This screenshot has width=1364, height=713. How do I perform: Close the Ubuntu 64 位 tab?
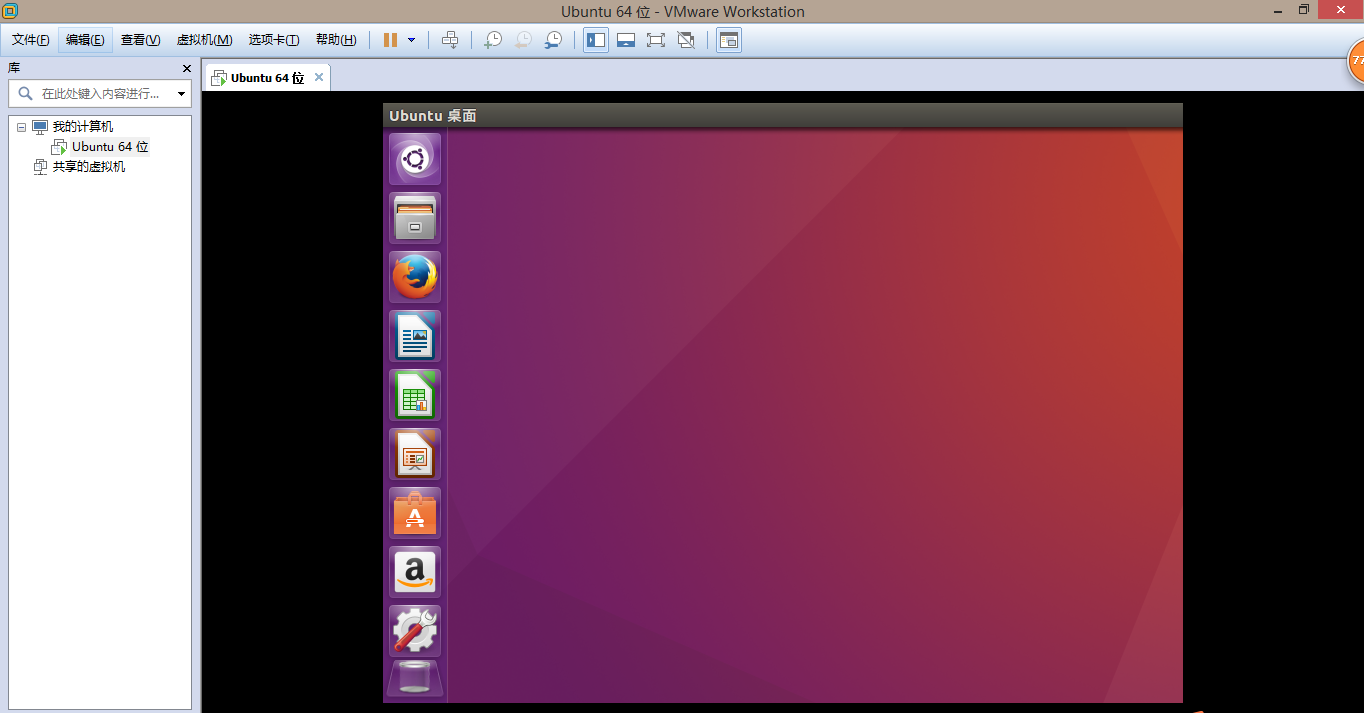click(319, 77)
